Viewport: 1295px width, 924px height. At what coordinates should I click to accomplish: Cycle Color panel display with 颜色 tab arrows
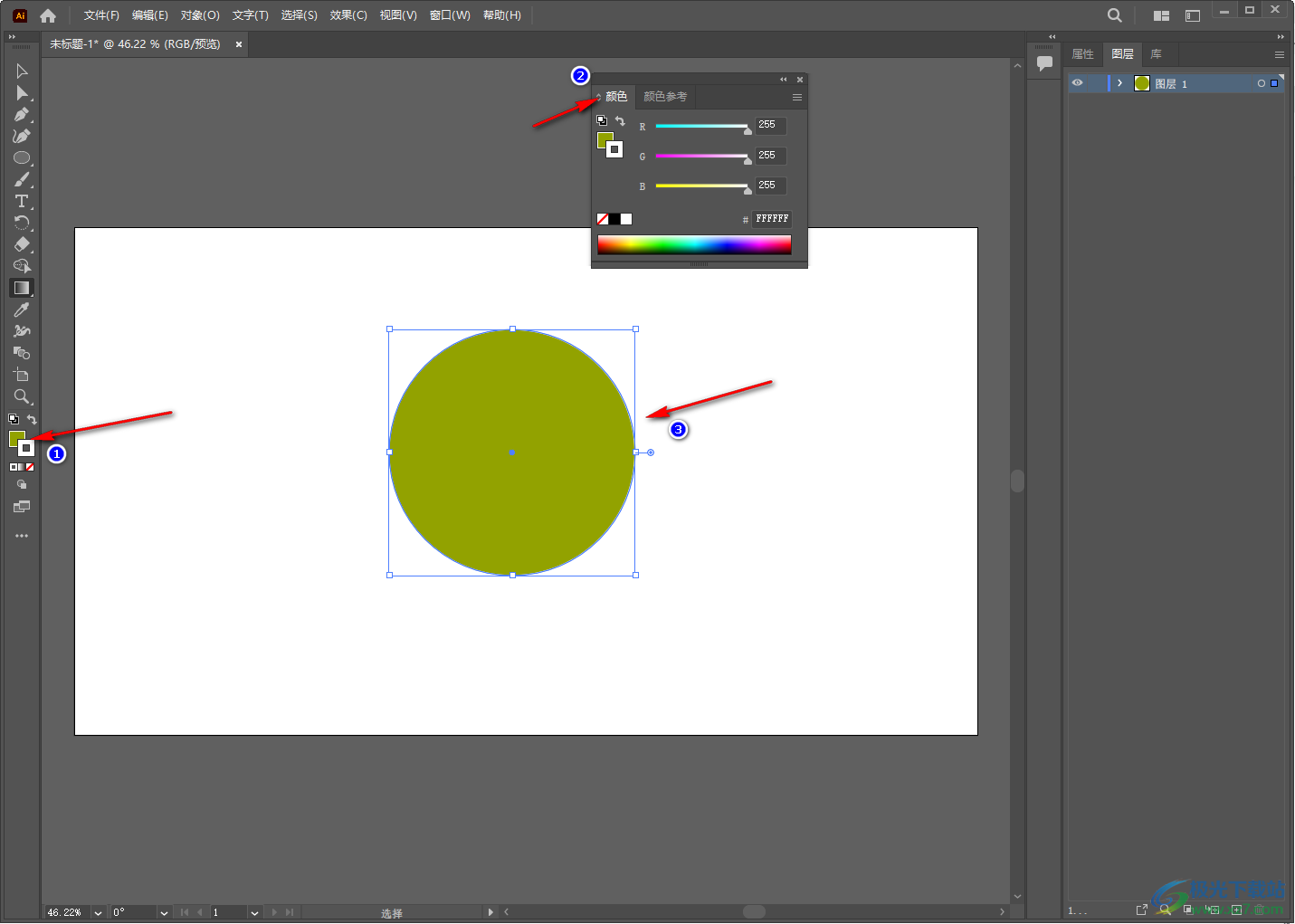click(x=598, y=97)
